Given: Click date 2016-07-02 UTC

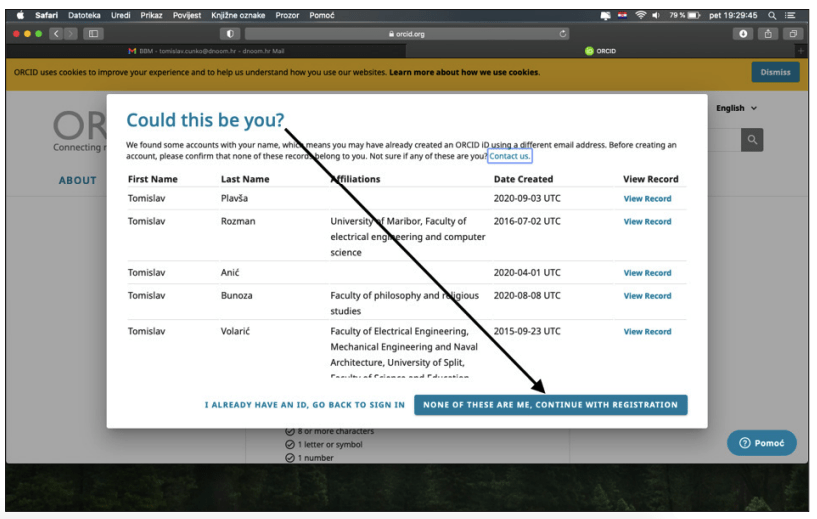Looking at the screenshot, I should pos(527,221).
